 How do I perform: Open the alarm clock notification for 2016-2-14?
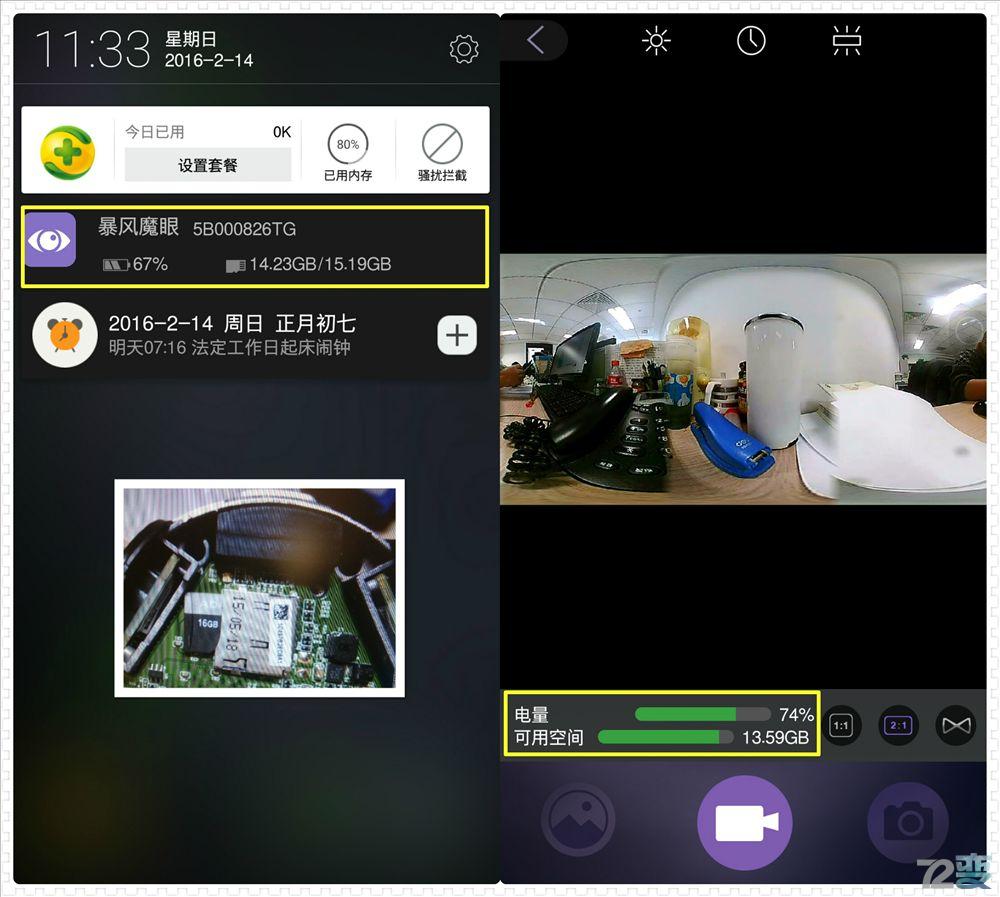64,336
